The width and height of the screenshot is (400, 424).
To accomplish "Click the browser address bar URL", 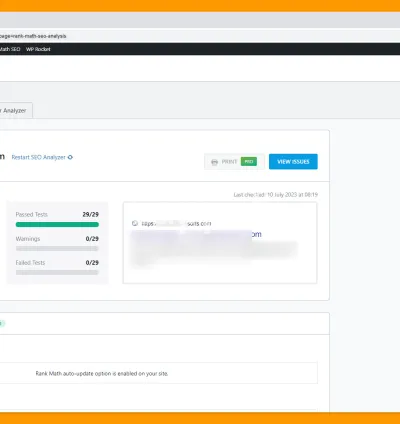I will [33, 36].
